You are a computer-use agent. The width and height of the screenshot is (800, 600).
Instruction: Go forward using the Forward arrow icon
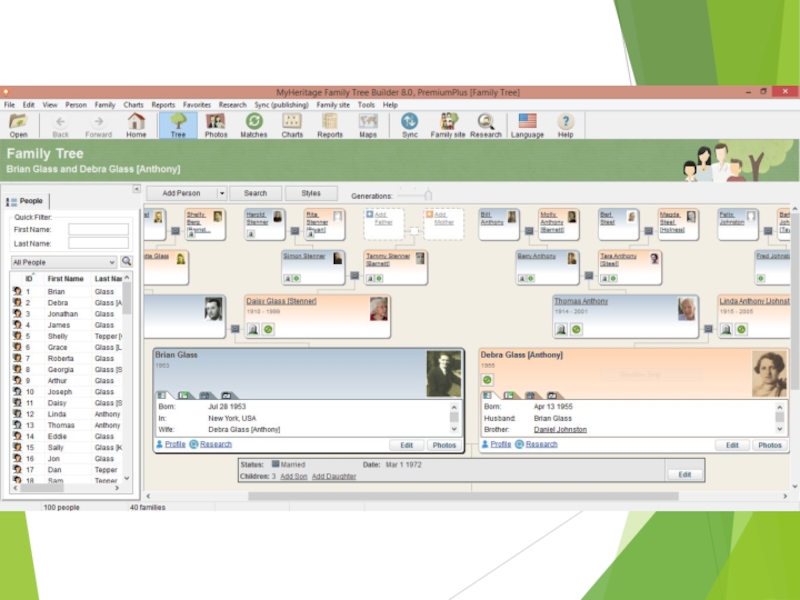click(98, 126)
